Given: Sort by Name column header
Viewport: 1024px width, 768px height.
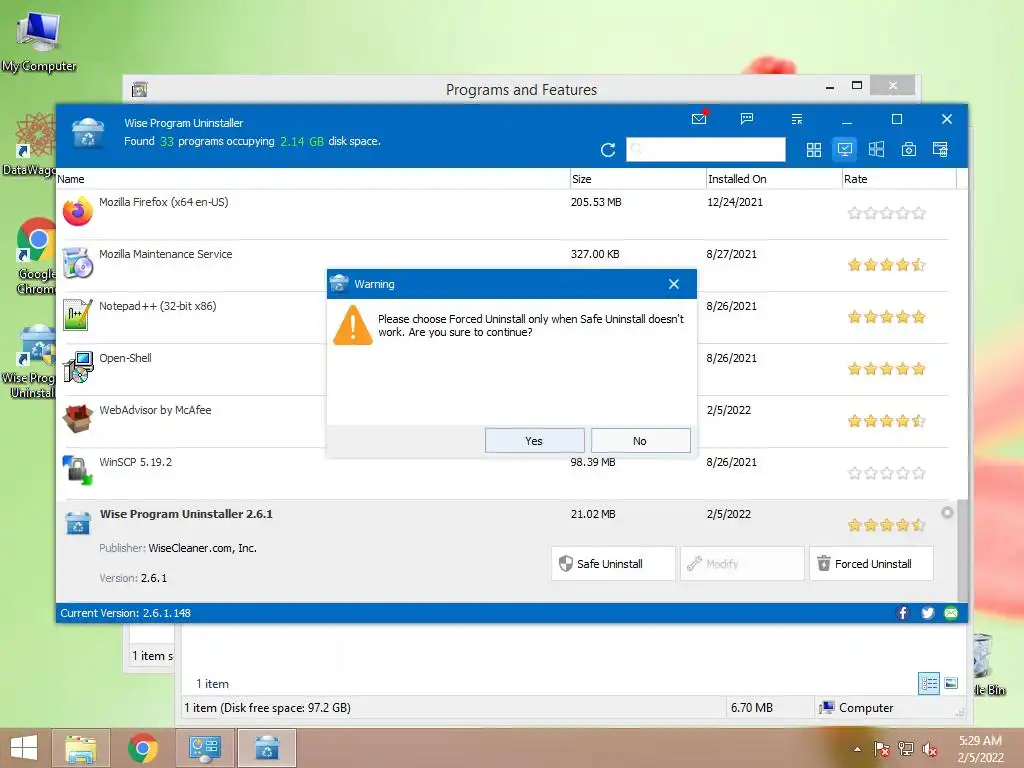Looking at the screenshot, I should click(312, 179).
